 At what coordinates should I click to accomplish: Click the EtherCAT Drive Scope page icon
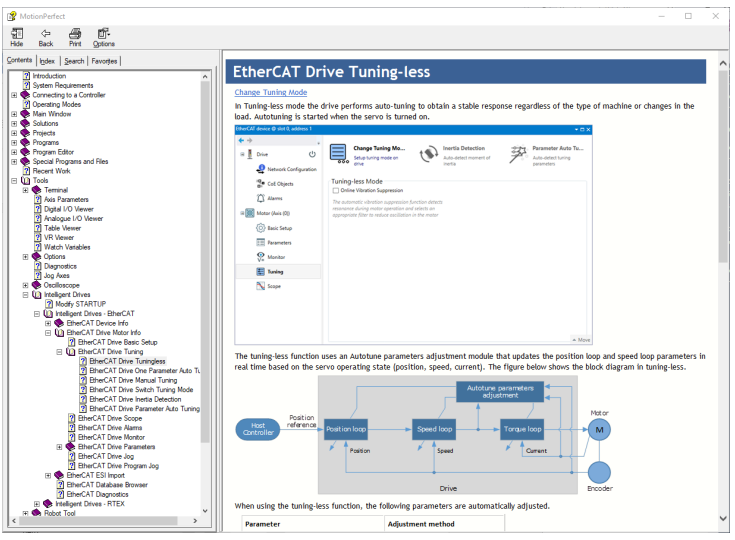(72, 418)
